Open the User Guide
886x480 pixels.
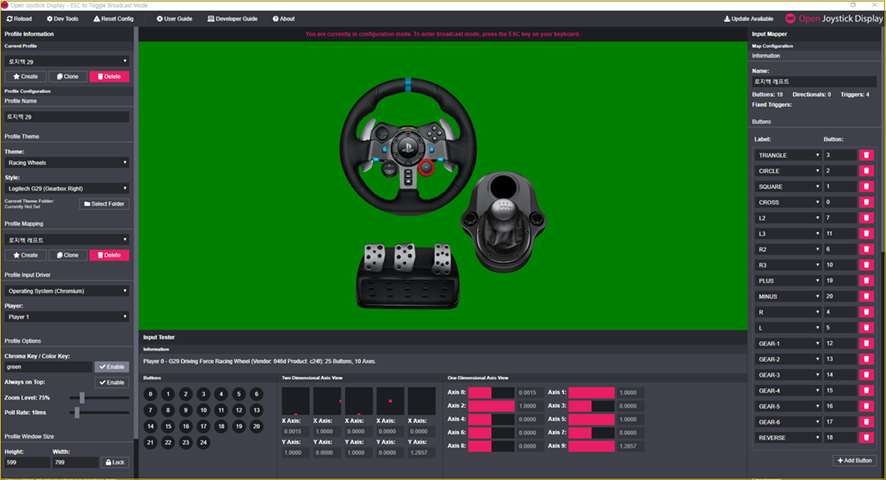click(175, 19)
